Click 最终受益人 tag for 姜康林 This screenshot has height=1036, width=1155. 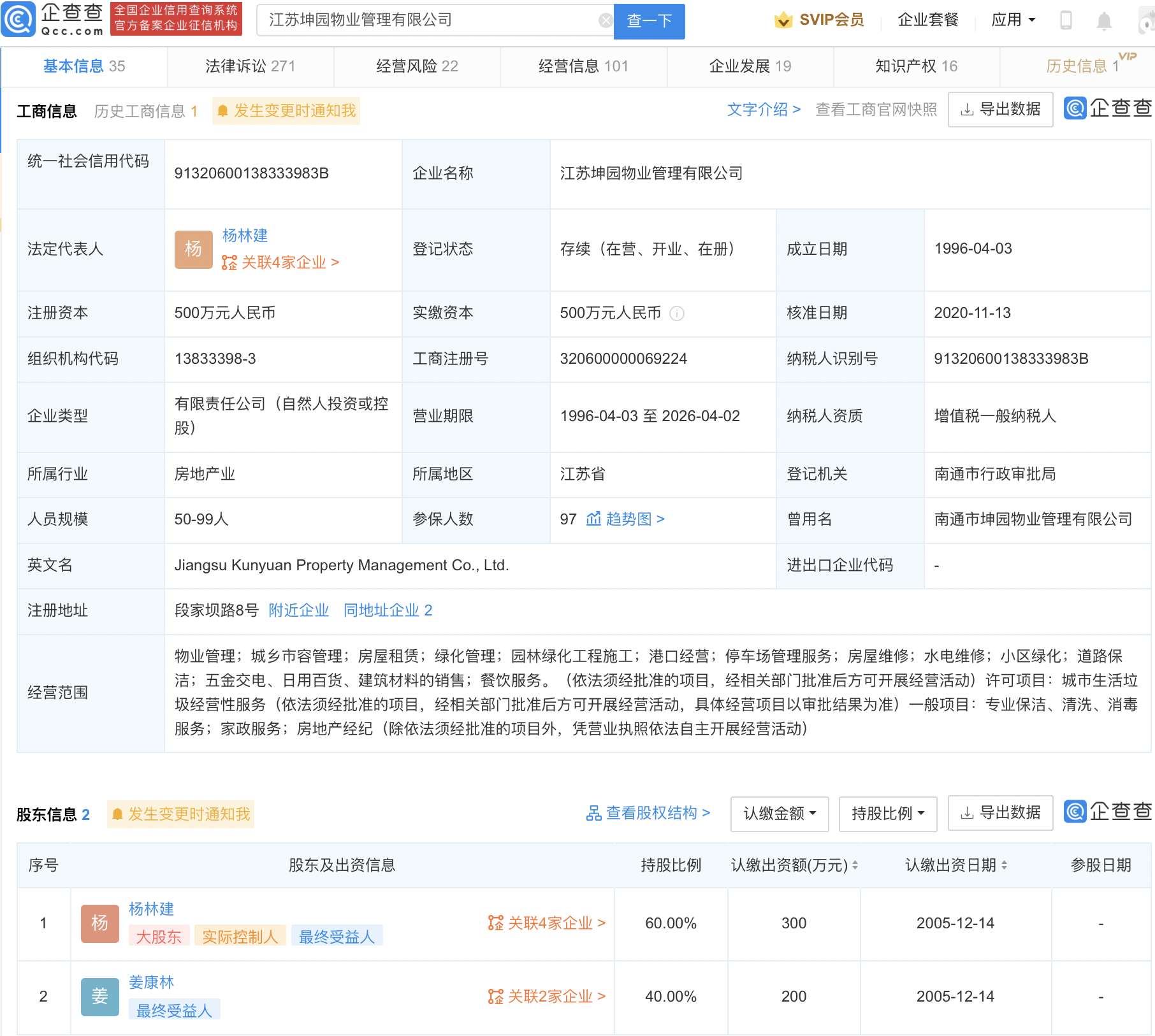[x=174, y=1011]
